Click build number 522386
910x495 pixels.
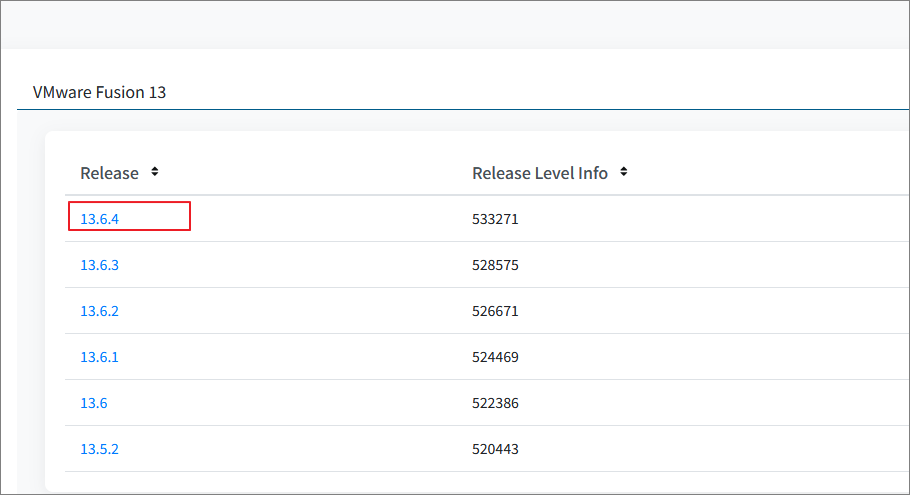[x=495, y=403]
